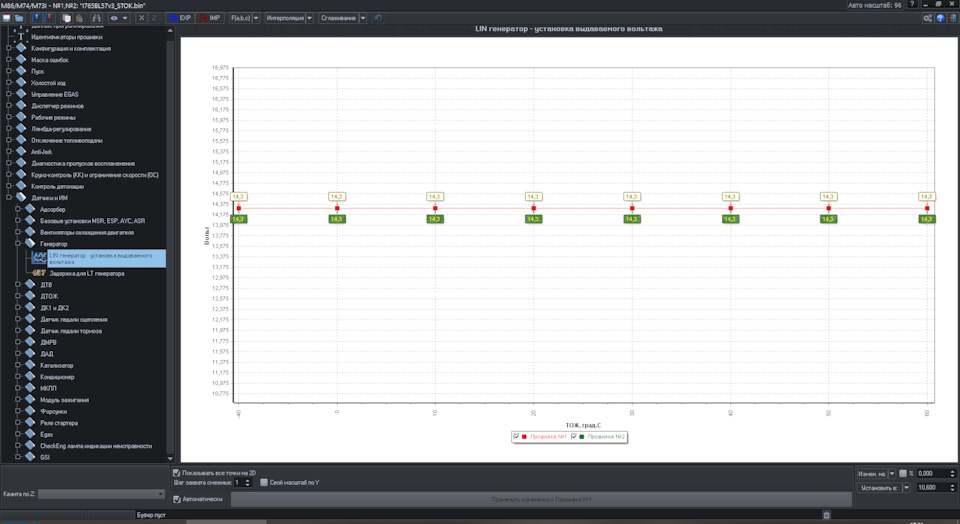
Task: Click the eye view icon in toolbar
Action: pos(114,18)
